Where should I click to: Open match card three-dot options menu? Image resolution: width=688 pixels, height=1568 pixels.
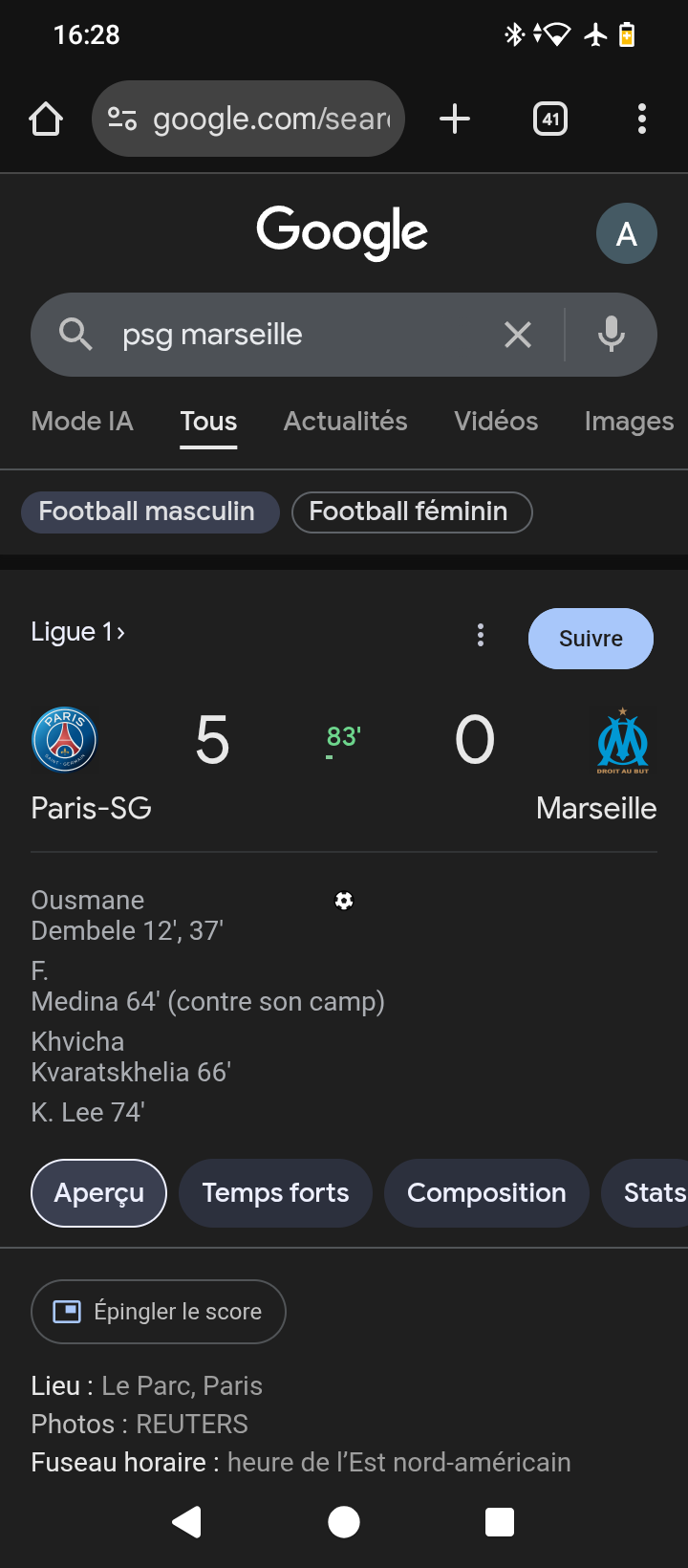(481, 636)
